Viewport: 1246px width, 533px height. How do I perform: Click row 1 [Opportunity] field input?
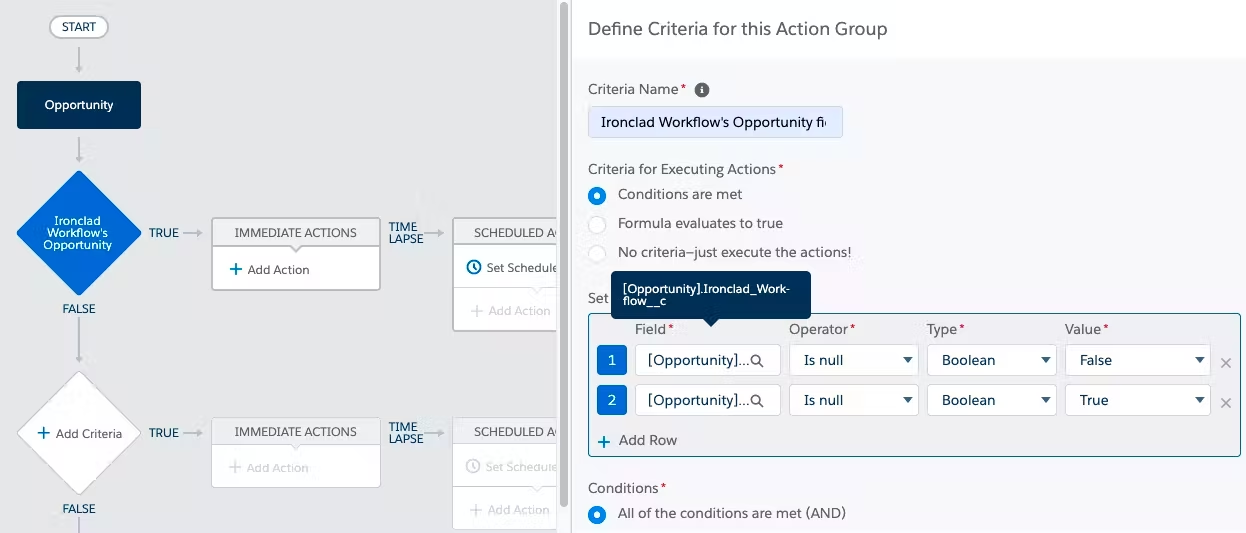(708, 360)
